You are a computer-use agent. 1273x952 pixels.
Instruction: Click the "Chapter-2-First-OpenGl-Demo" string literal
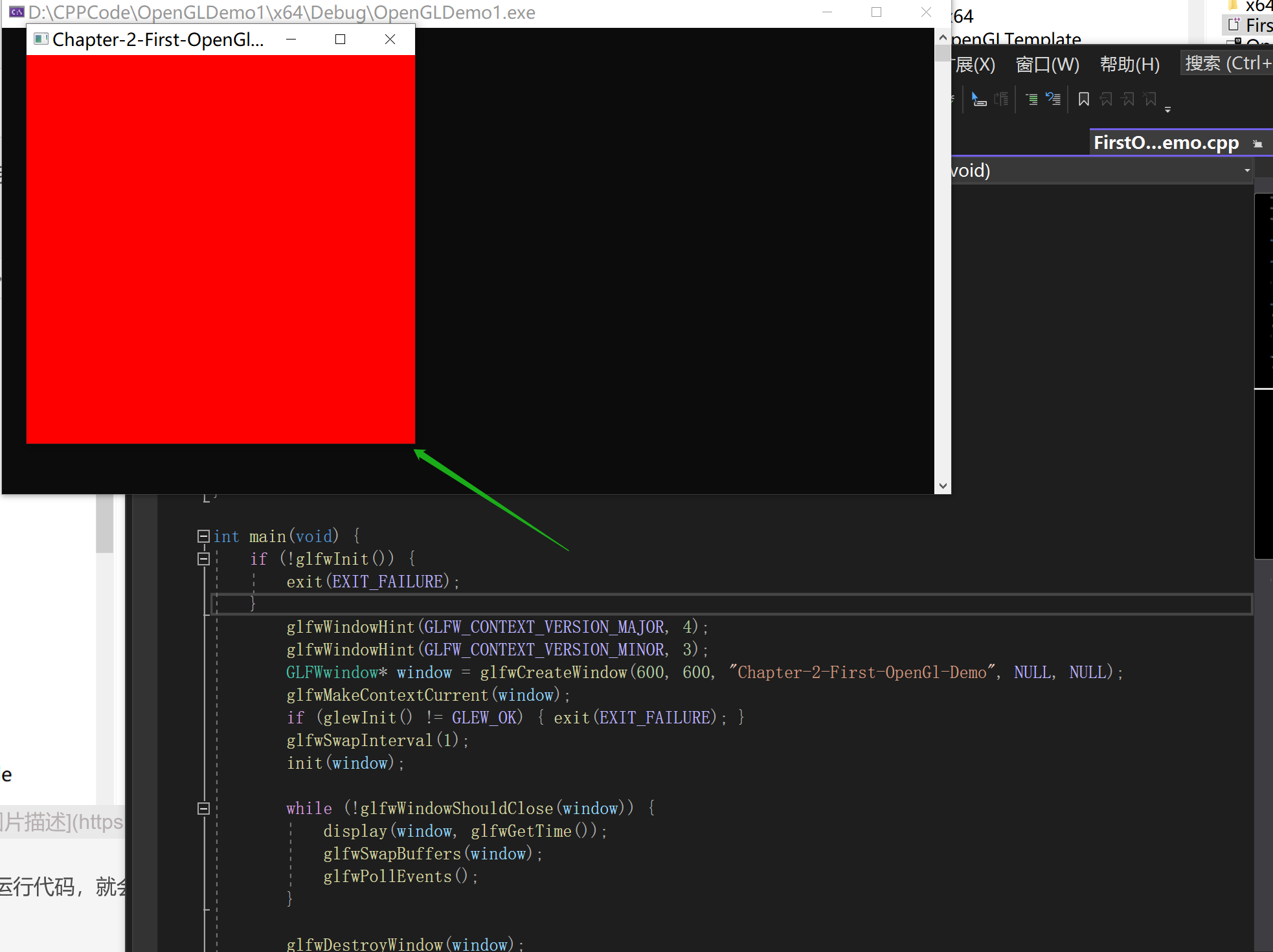(862, 672)
